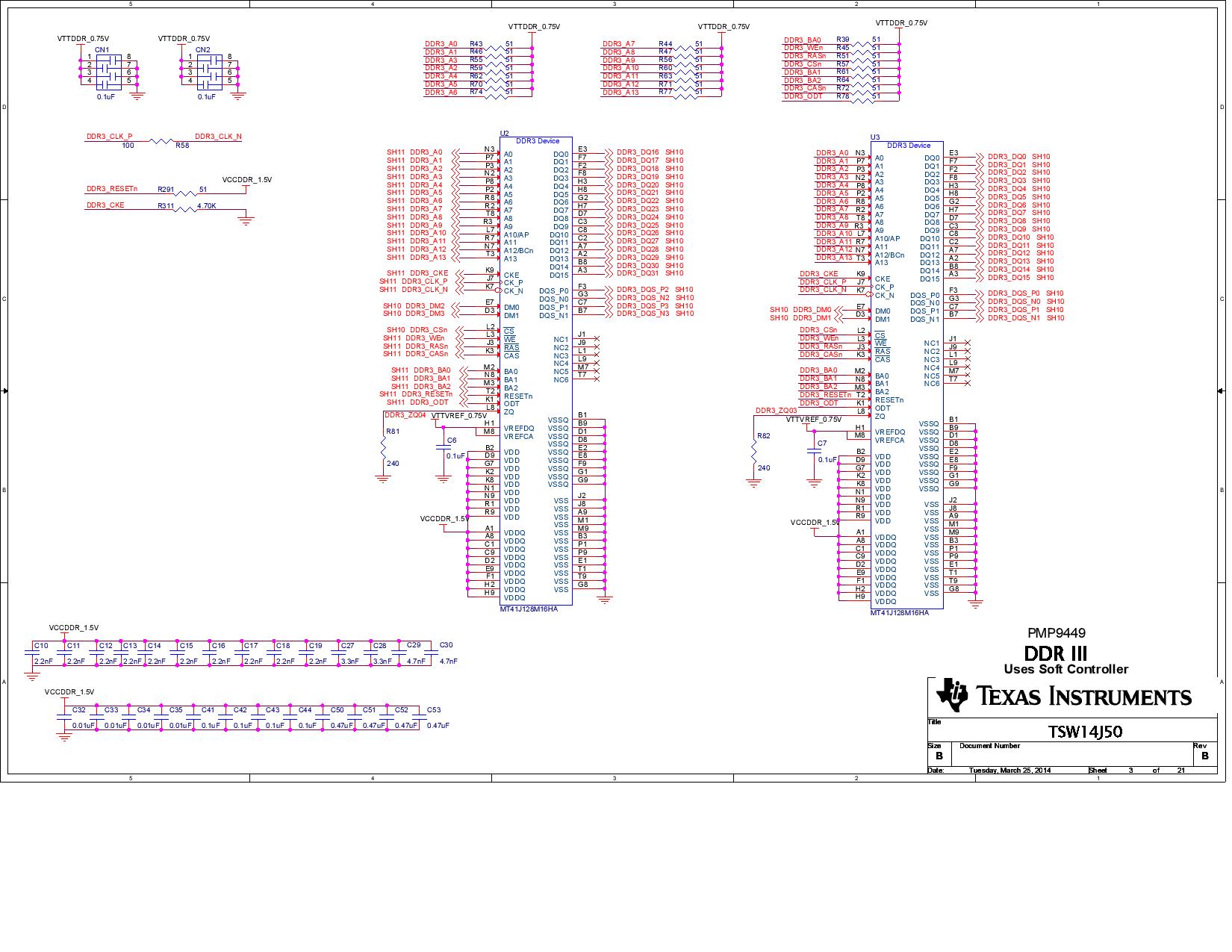Select resistor R81 240 ohm
Viewport: 1232px width, 952px height.
(x=383, y=448)
